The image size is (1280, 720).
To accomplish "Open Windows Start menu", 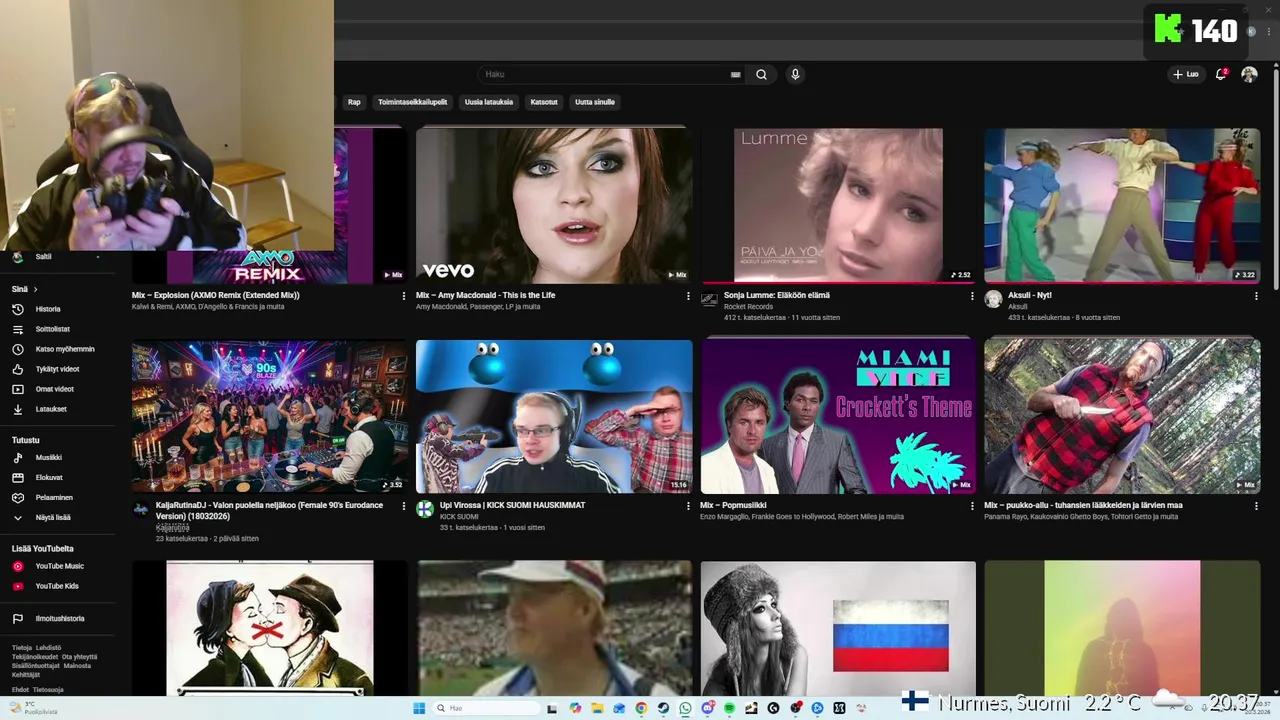I will (419, 708).
